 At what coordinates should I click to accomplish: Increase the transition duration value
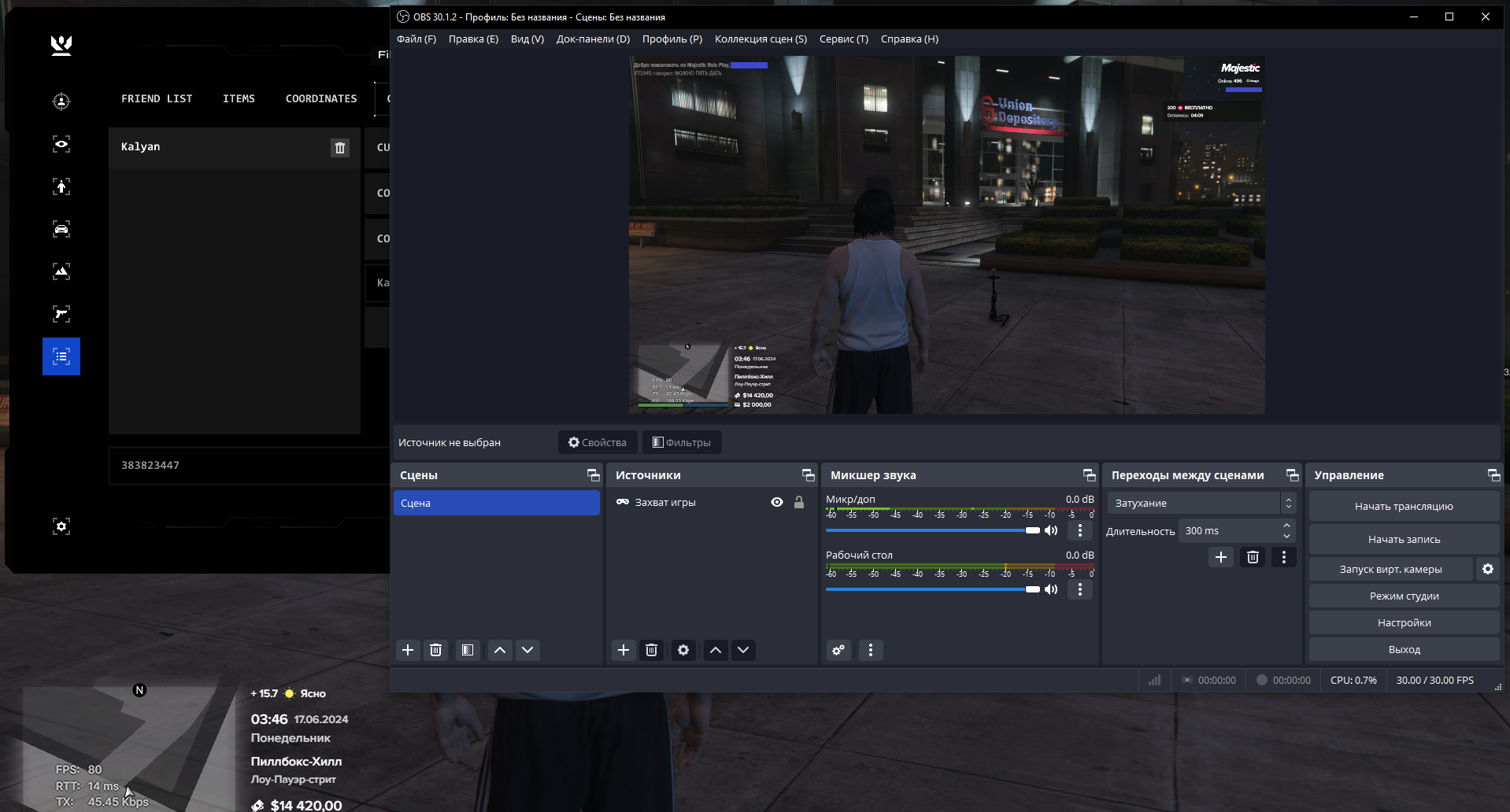pyautogui.click(x=1286, y=526)
